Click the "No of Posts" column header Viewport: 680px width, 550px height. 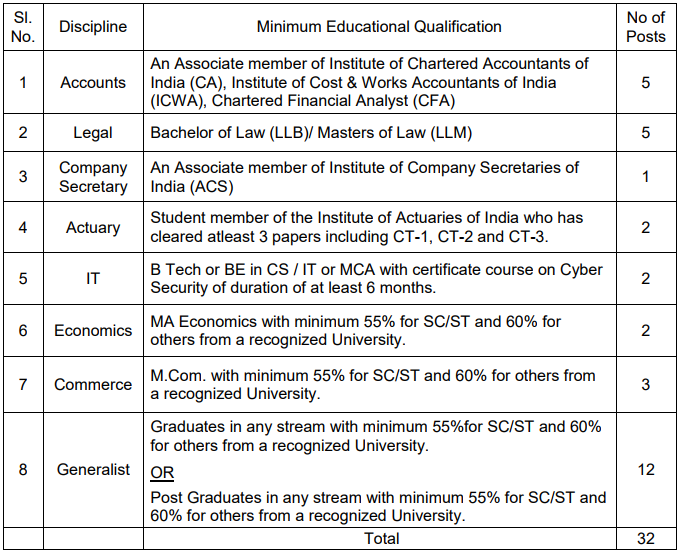[645, 27]
